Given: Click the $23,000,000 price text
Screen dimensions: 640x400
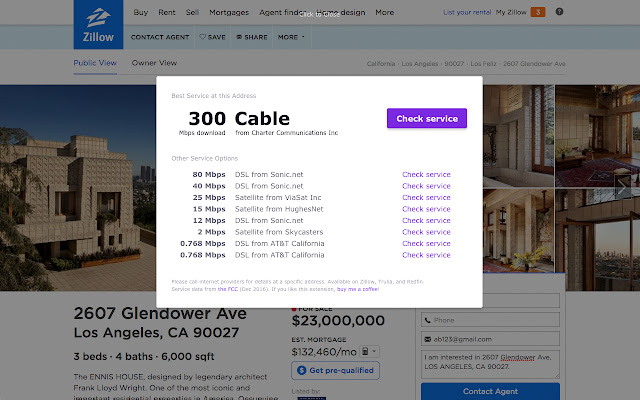Looking at the screenshot, I should [338, 320].
